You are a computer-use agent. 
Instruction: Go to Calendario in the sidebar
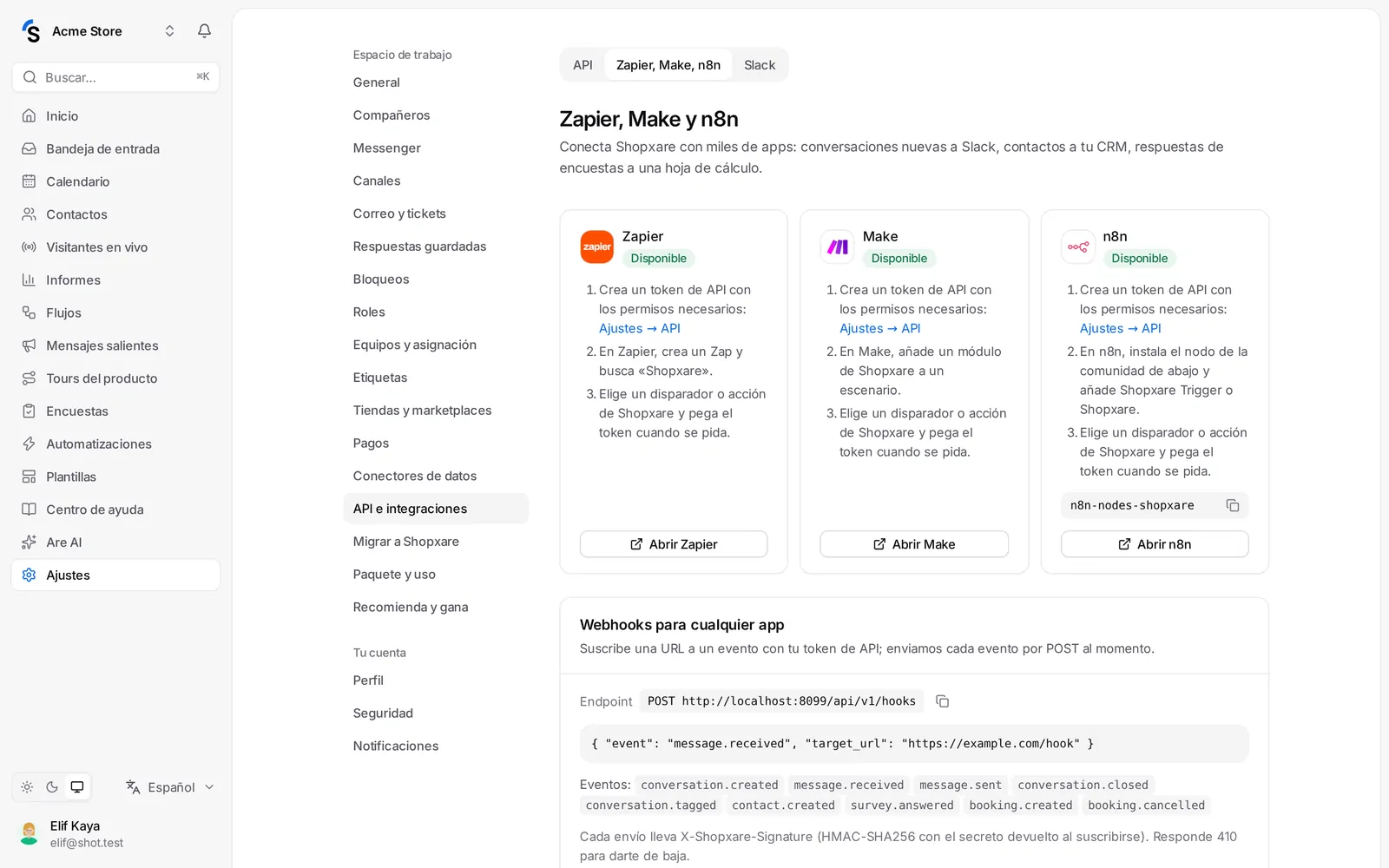115,181
